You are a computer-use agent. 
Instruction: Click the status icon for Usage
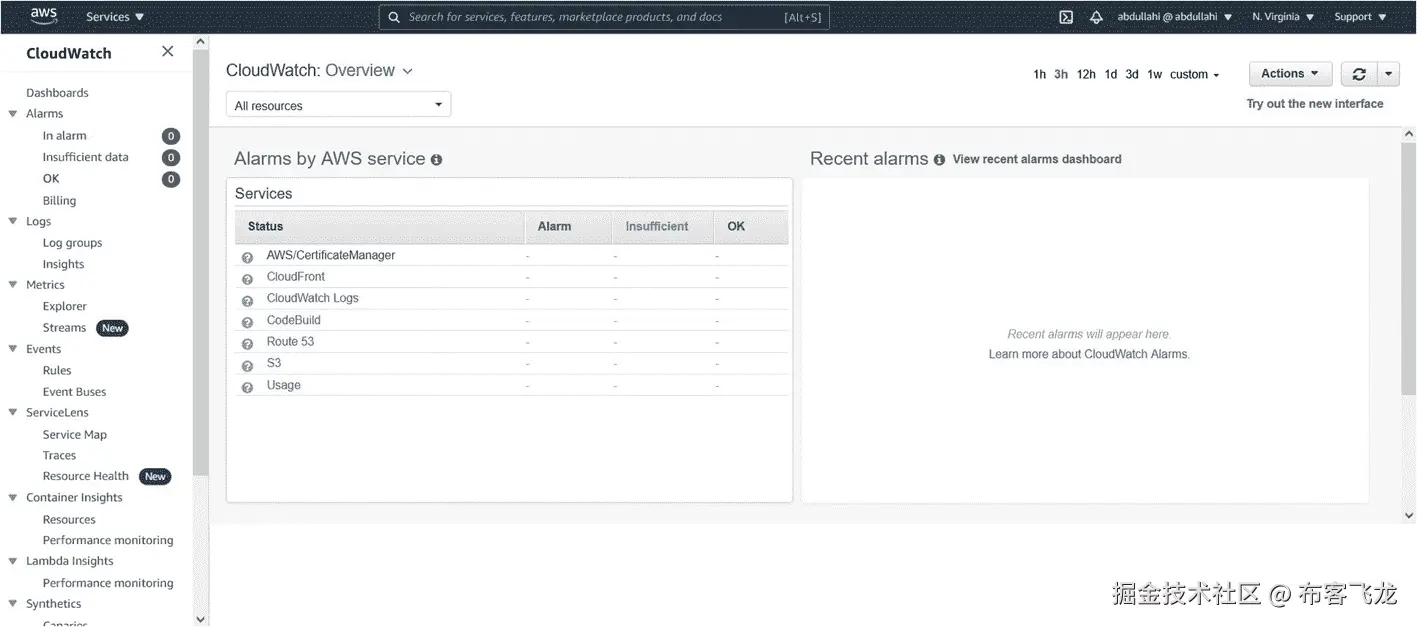[x=247, y=387]
